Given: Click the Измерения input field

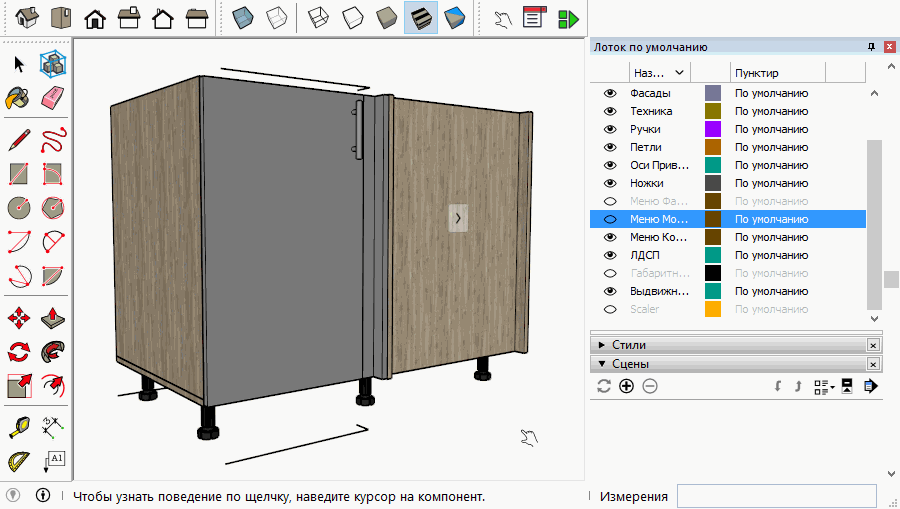Looking at the screenshot, I should (776, 496).
